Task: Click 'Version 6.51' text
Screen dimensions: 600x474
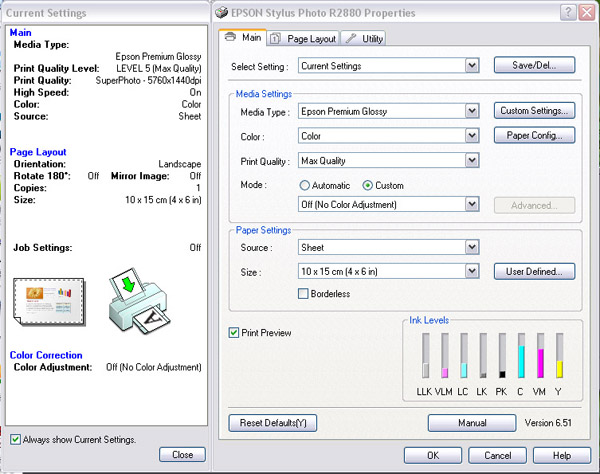Action: pos(548,423)
